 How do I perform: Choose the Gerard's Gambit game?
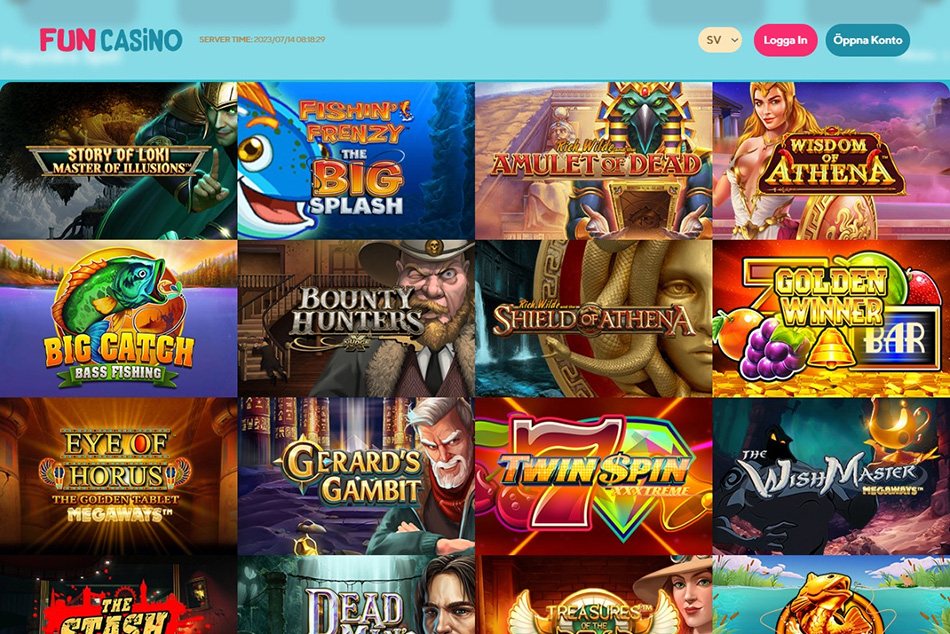click(356, 476)
